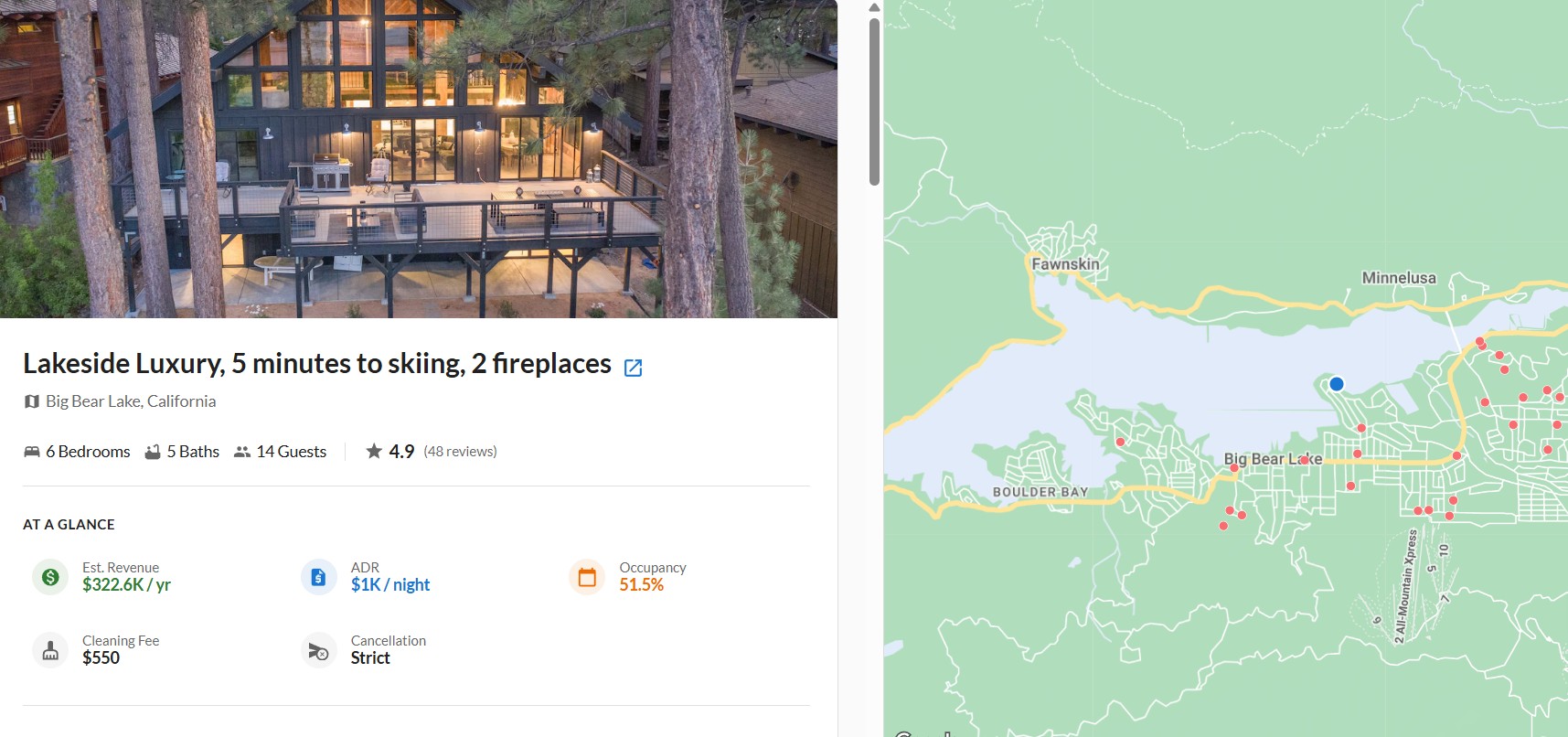Select the blue property marker on map
Image resolution: width=1568 pixels, height=737 pixels.
[1337, 384]
